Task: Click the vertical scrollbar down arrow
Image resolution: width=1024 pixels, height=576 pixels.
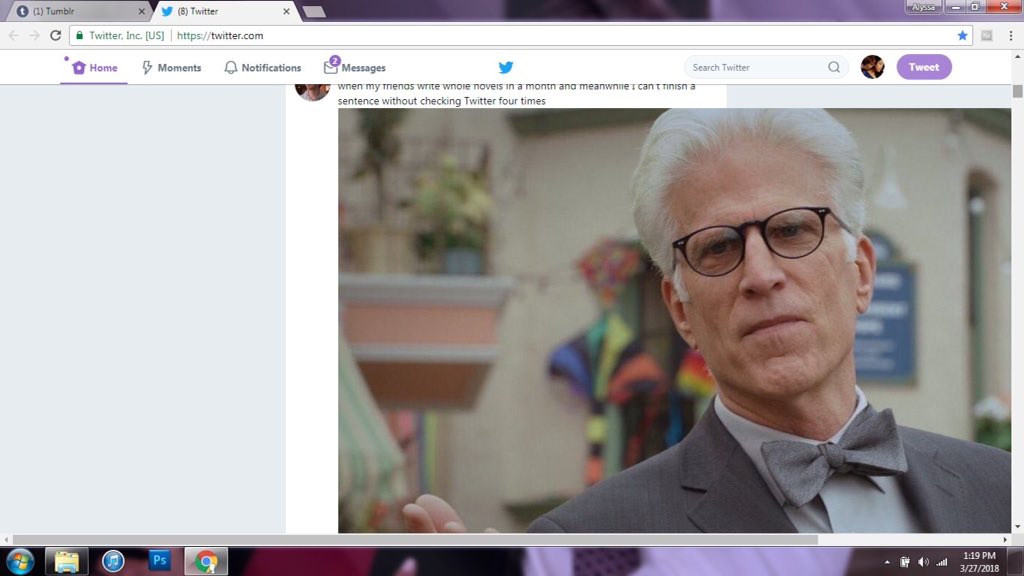Action: click(x=1017, y=526)
